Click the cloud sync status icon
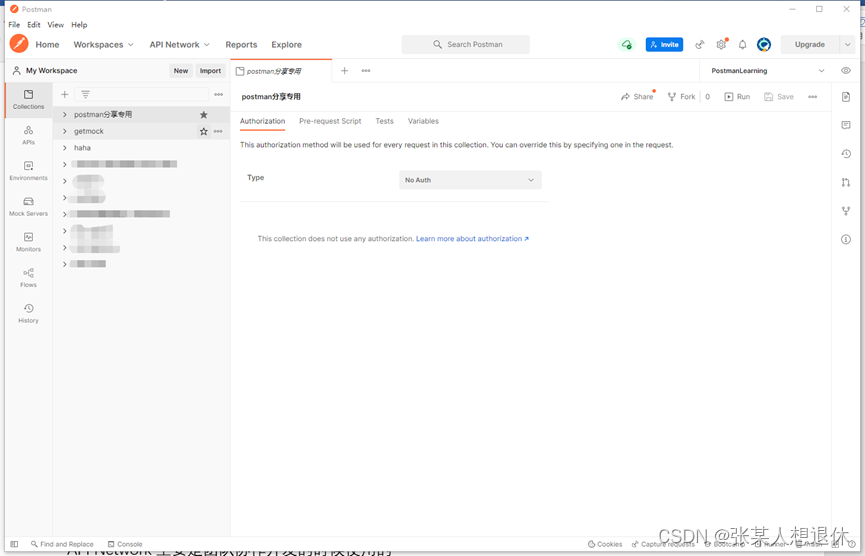The image size is (865, 556). 626,45
